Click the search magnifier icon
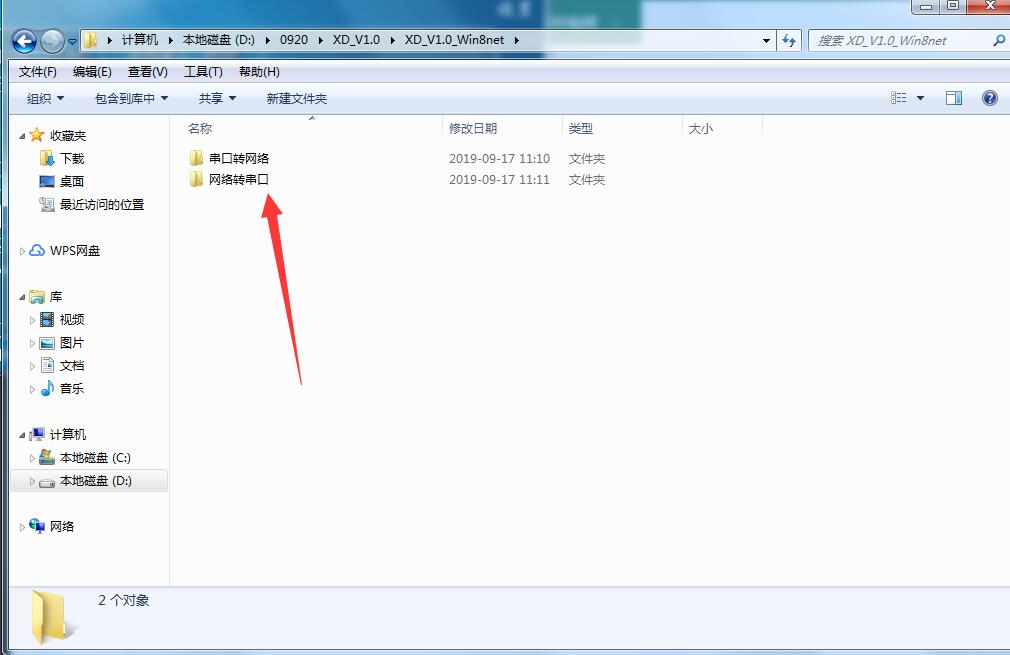The height and width of the screenshot is (655, 1010). point(998,41)
